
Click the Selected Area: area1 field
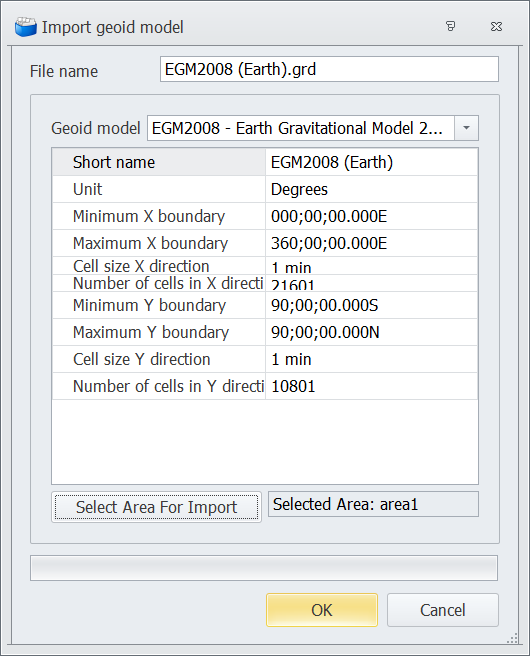[373, 504]
